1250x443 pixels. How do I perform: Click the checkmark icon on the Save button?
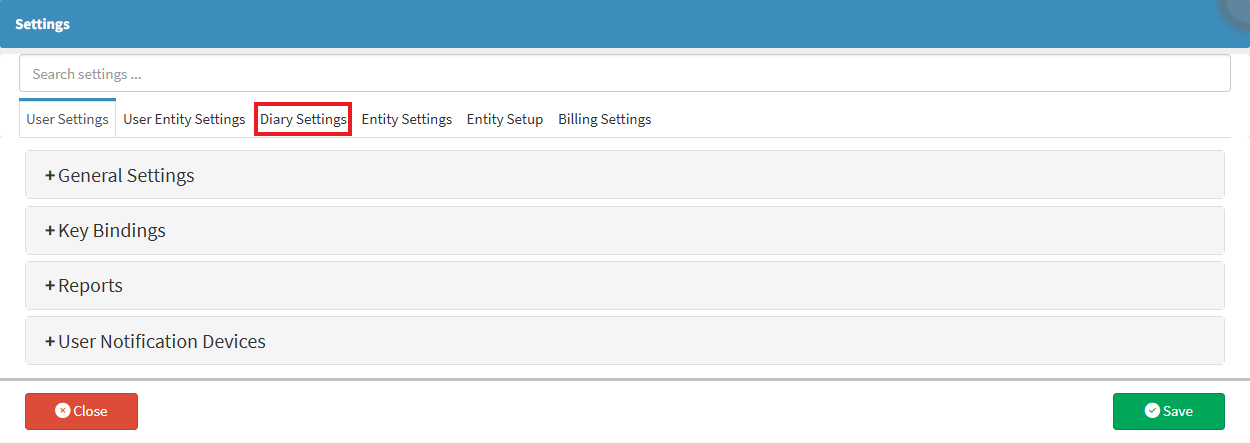(1151, 411)
